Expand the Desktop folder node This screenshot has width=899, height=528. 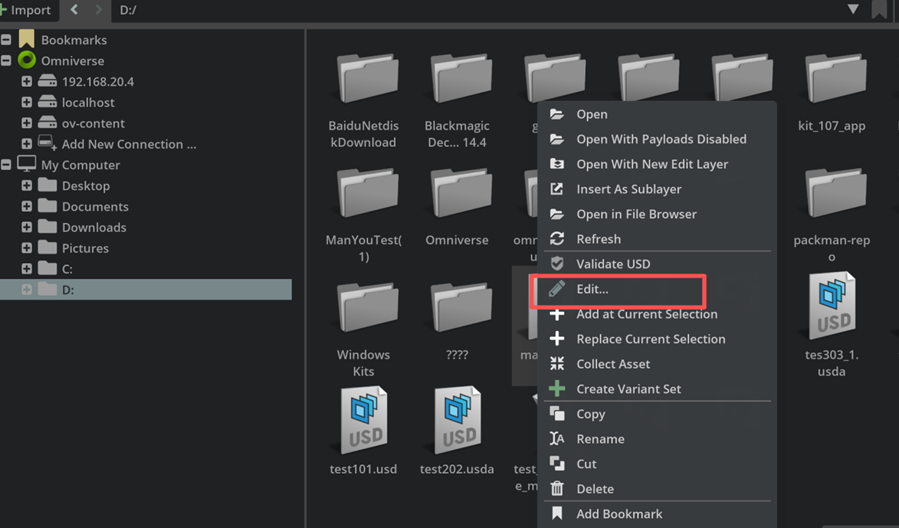[x=27, y=186]
